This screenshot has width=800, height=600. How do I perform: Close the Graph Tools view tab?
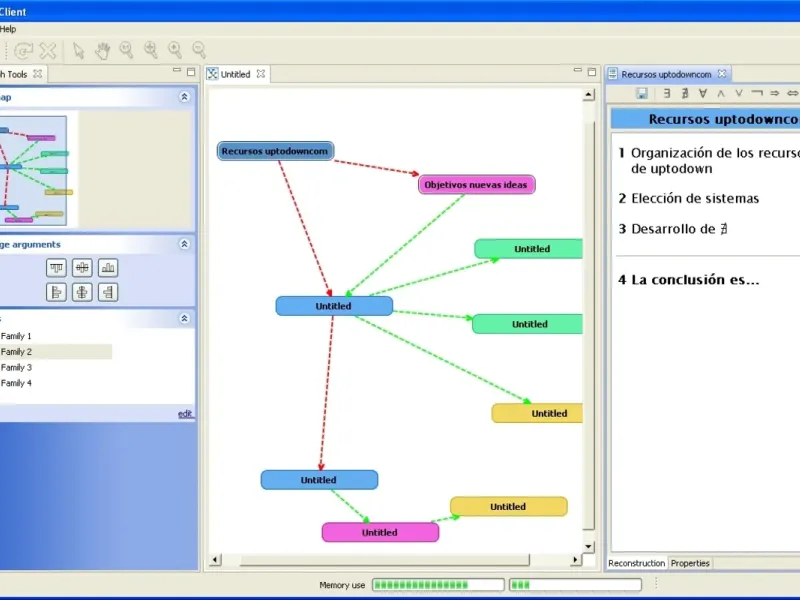point(37,74)
